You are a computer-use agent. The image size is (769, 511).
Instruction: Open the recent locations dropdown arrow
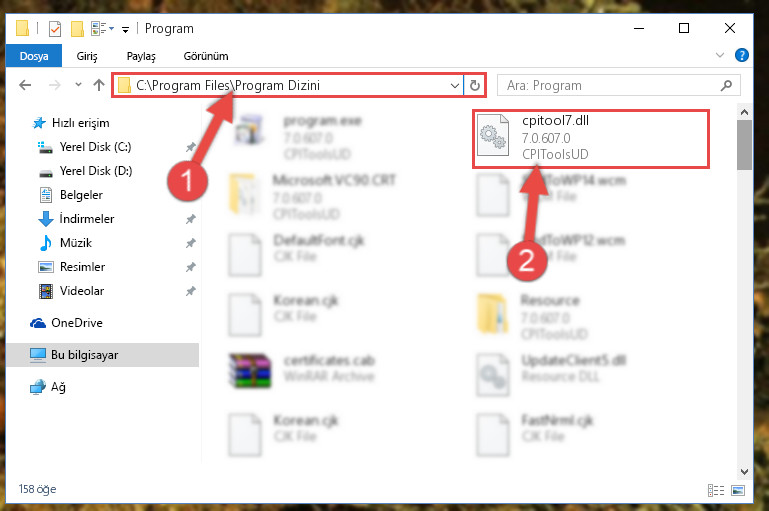click(78, 85)
